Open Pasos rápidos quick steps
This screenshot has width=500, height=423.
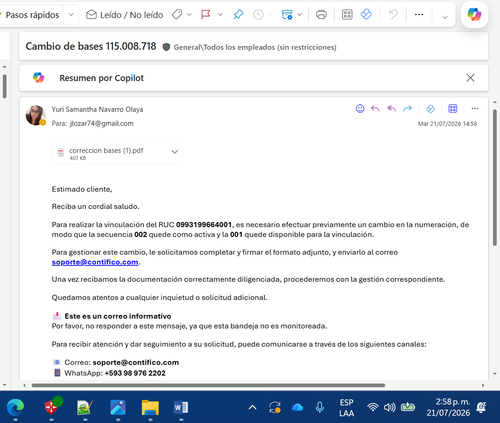click(32, 15)
